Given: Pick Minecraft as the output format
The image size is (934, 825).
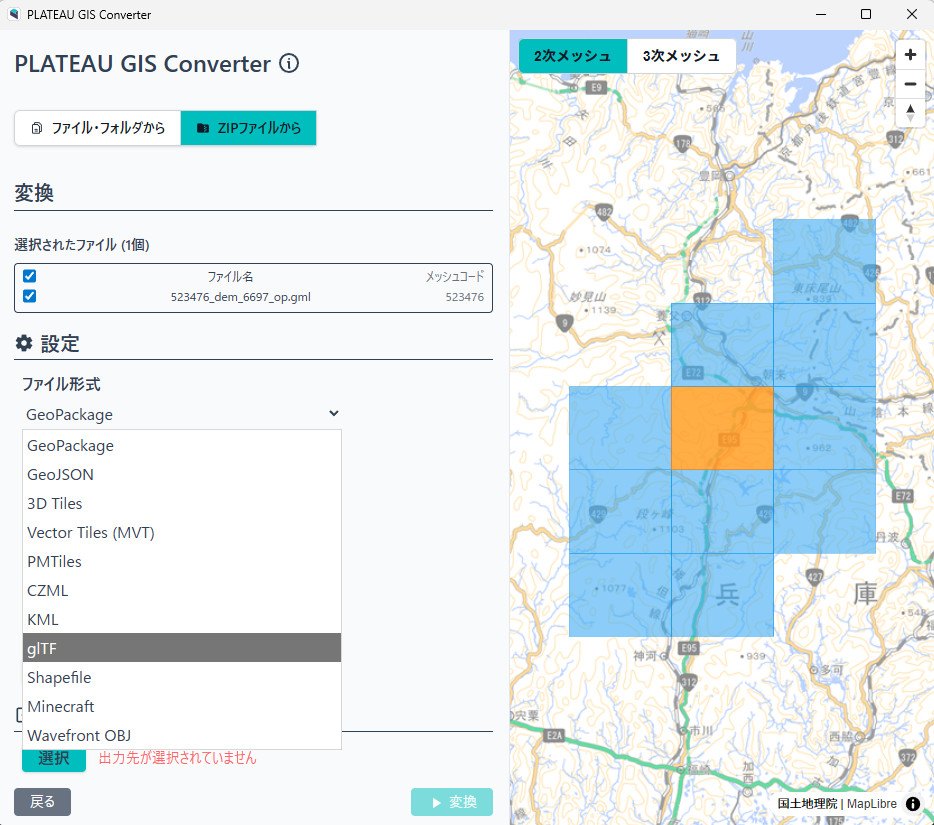Looking at the screenshot, I should [x=182, y=706].
